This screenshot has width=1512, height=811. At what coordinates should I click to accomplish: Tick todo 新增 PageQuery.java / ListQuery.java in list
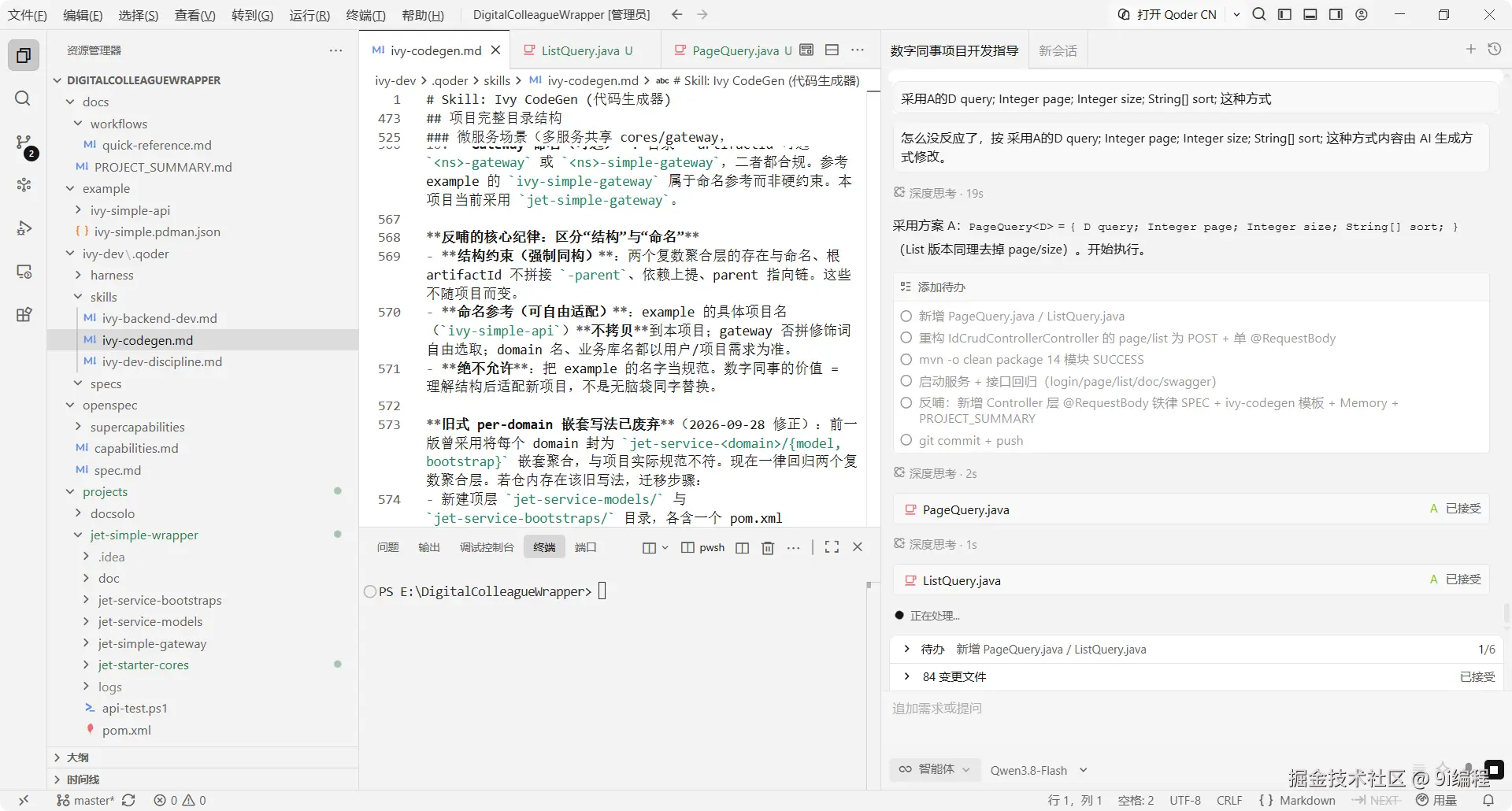click(906, 316)
